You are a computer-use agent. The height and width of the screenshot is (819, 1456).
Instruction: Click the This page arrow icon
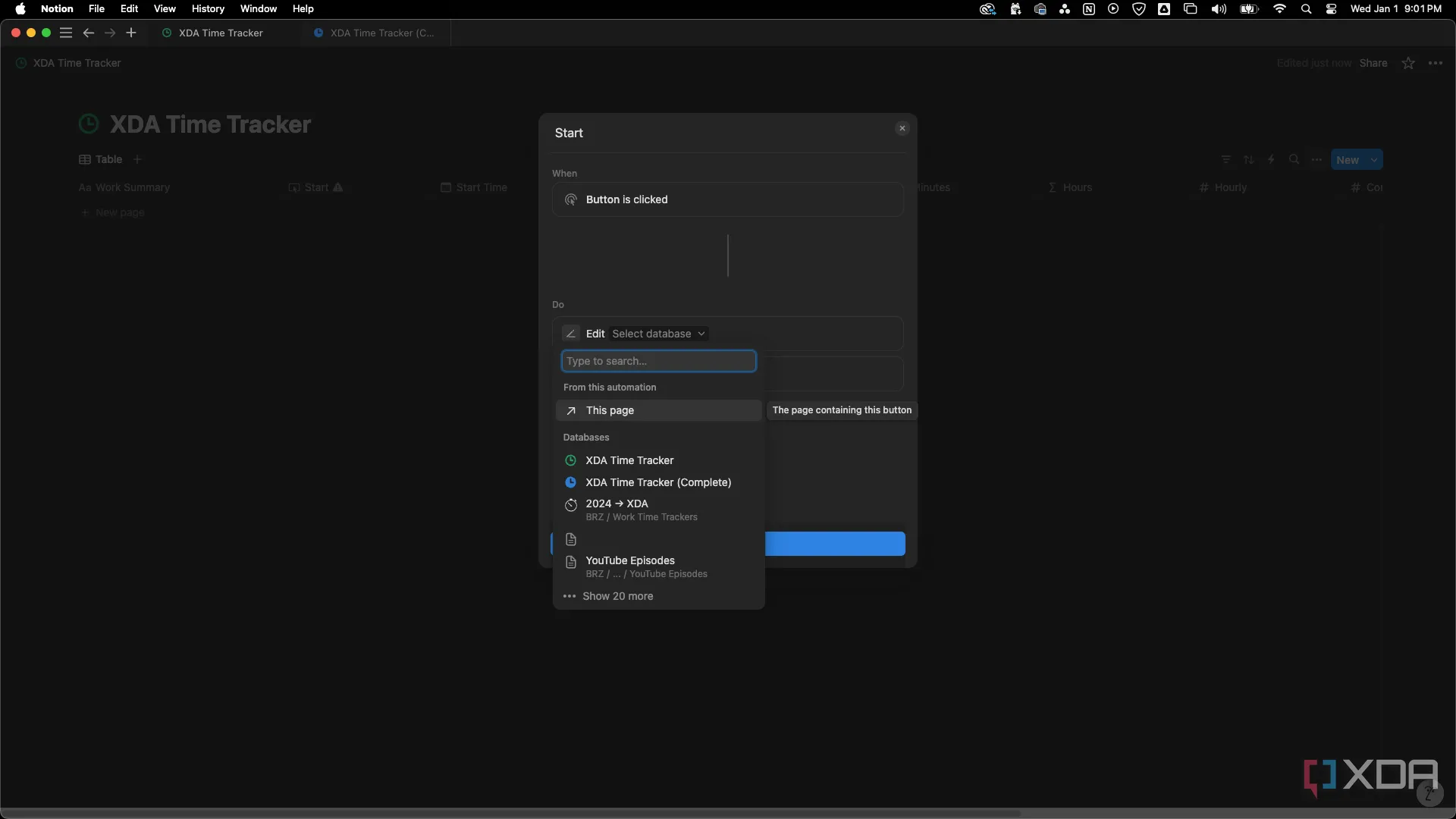click(571, 410)
